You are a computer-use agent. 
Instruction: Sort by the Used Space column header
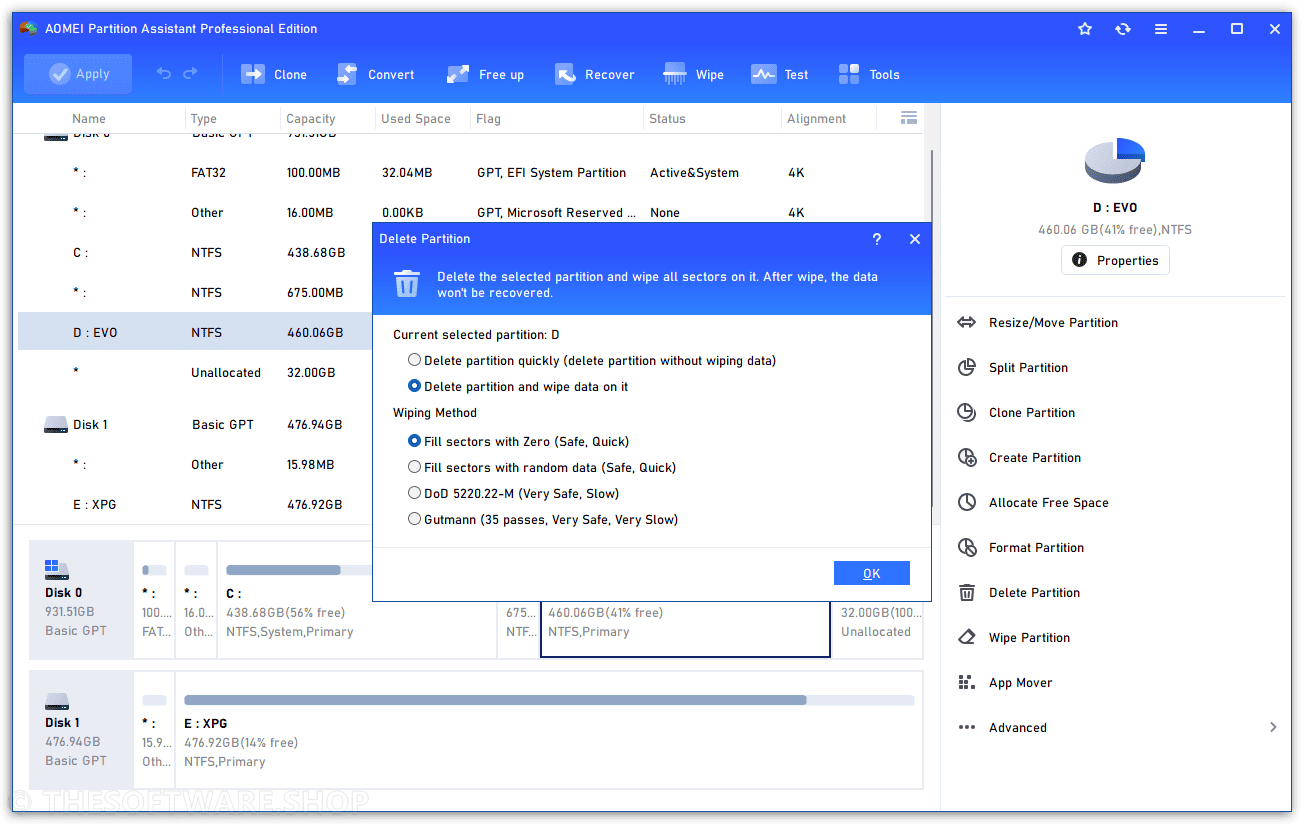415,118
